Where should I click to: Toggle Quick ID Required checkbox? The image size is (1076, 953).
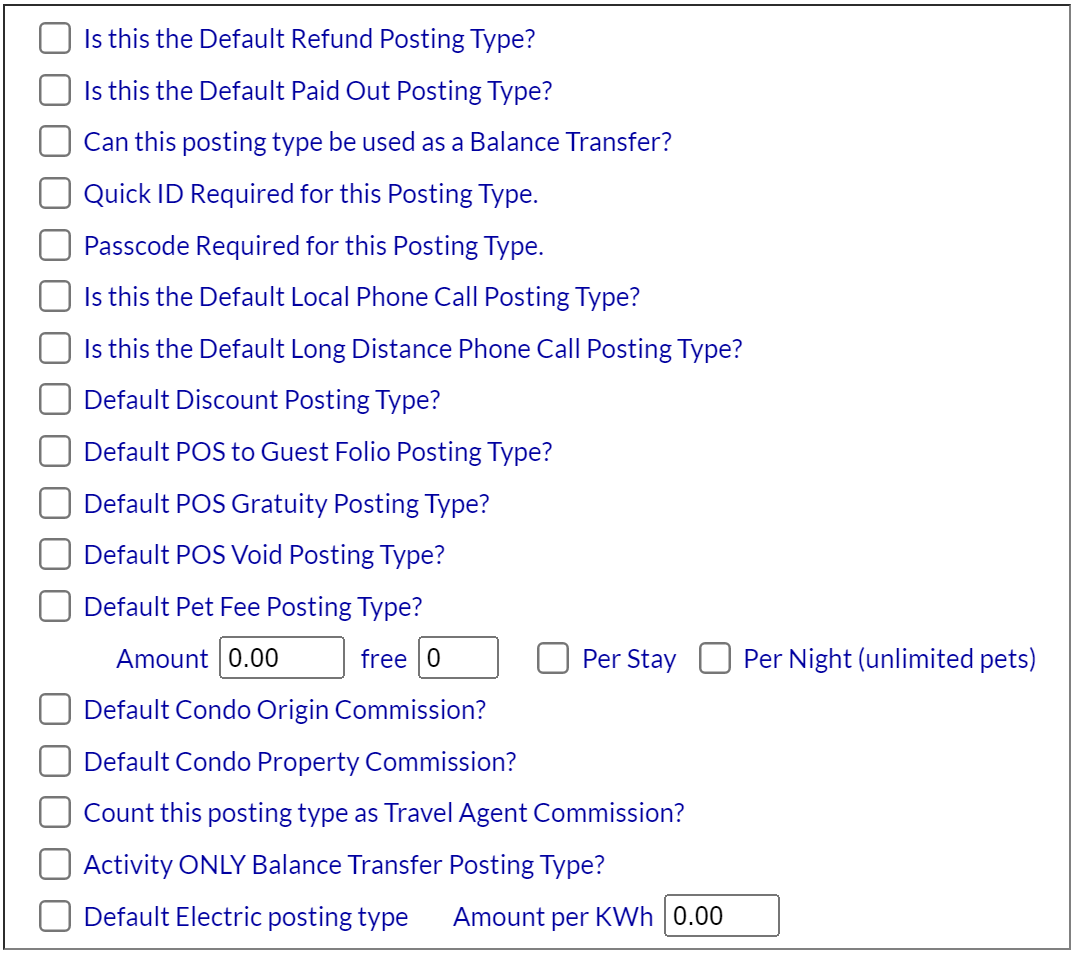pos(55,193)
